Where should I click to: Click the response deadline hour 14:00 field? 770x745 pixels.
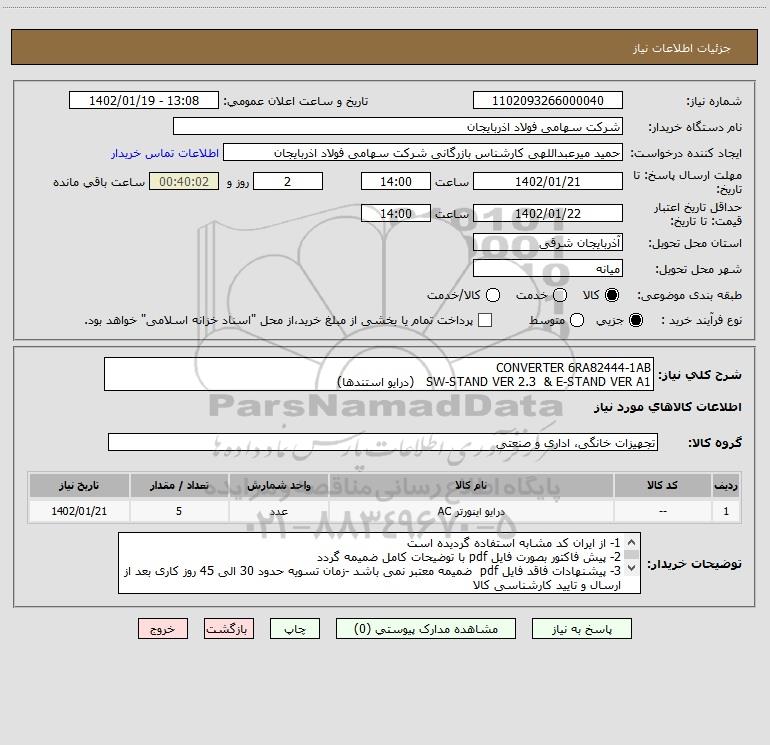click(x=396, y=181)
